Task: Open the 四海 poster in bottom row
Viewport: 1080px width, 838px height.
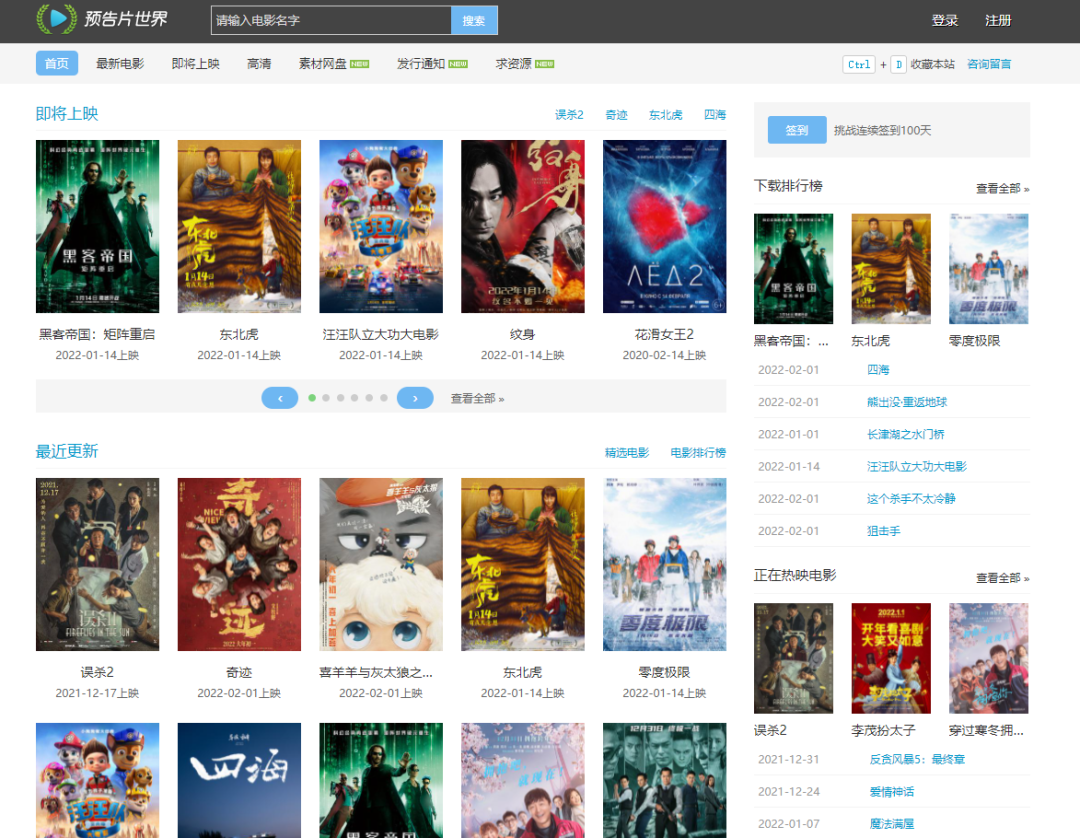Action: pyautogui.click(x=239, y=780)
